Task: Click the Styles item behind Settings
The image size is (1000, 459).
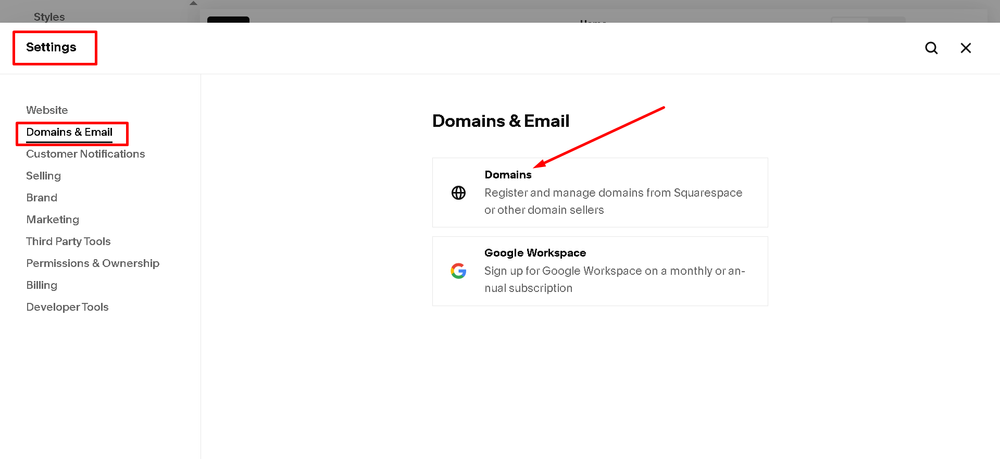Action: pyautogui.click(x=48, y=17)
